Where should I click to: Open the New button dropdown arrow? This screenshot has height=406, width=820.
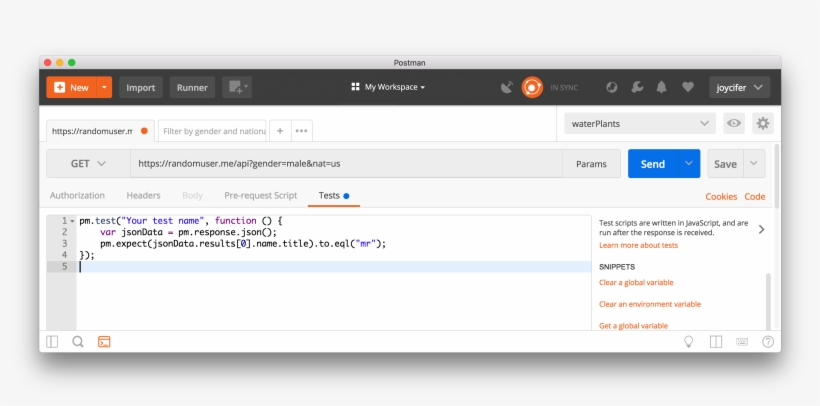click(105, 87)
